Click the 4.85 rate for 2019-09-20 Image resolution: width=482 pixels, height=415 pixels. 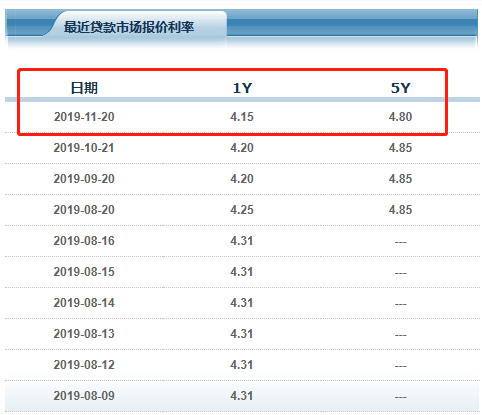[x=400, y=179]
